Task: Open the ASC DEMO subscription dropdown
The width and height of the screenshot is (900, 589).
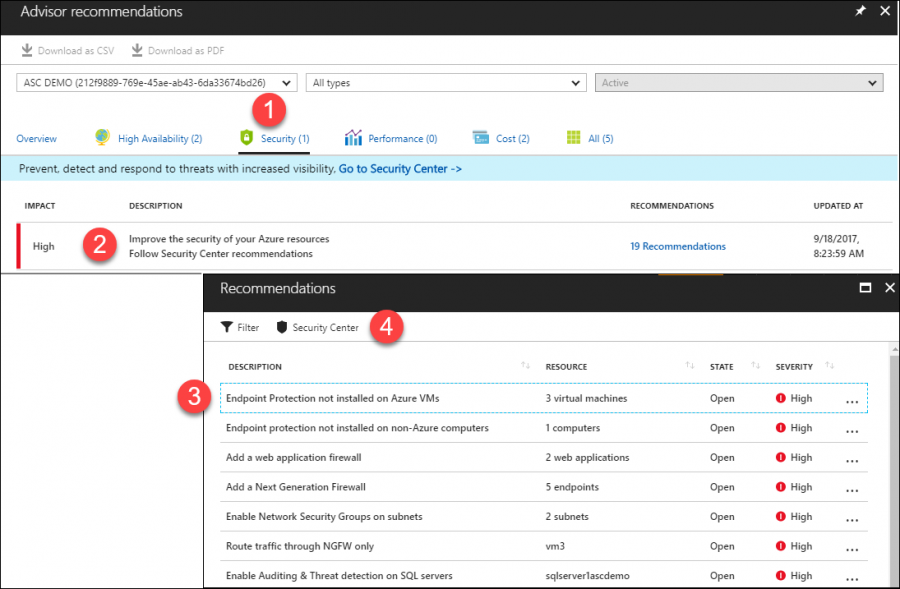Action: click(157, 83)
